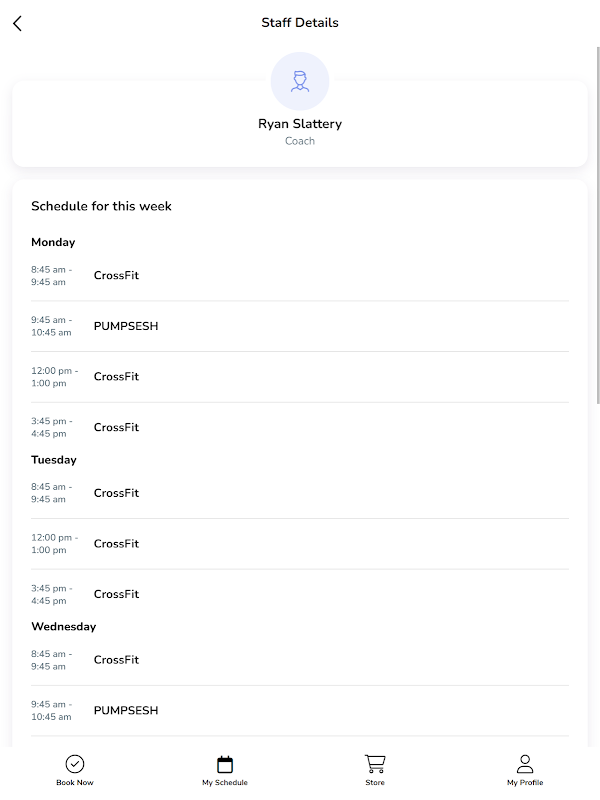
Task: Tap the My Schedule calendar icon
Action: pos(225,765)
